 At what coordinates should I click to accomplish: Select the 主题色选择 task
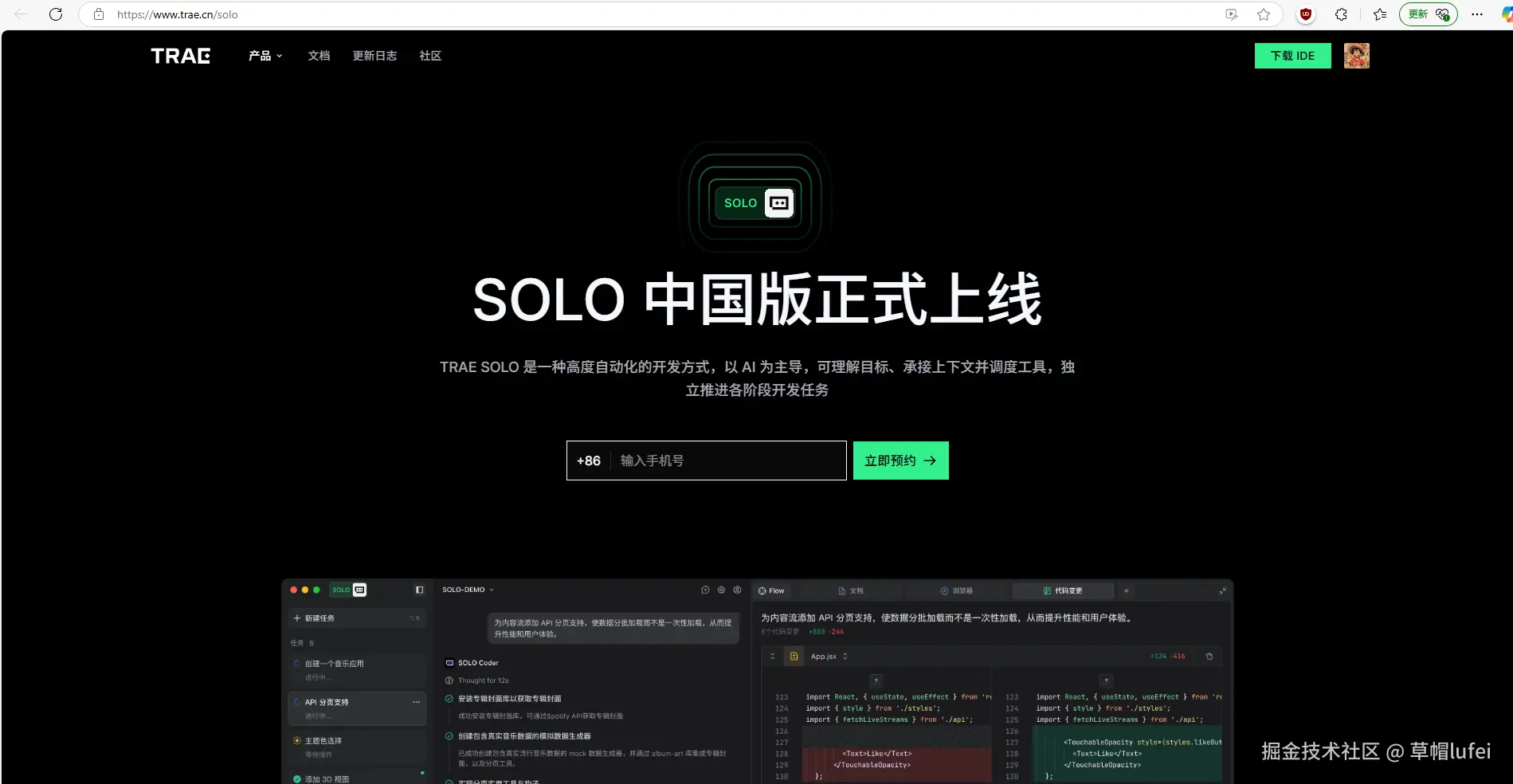click(x=357, y=747)
